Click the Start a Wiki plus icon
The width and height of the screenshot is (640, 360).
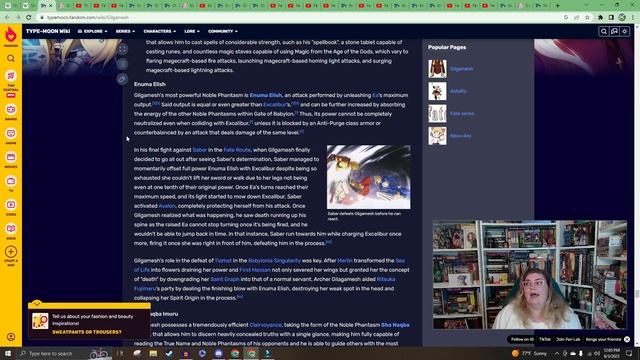(x=11, y=252)
